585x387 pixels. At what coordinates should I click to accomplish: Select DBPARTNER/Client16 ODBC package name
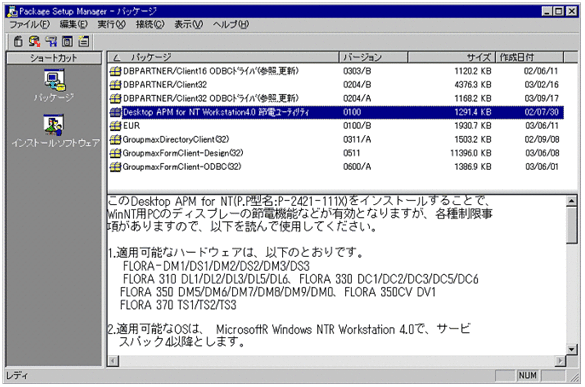point(211,71)
